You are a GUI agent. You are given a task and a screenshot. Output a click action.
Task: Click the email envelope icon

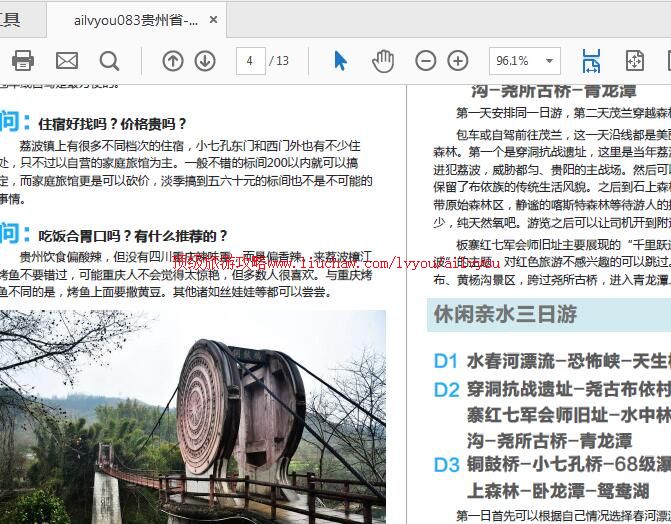(66, 61)
